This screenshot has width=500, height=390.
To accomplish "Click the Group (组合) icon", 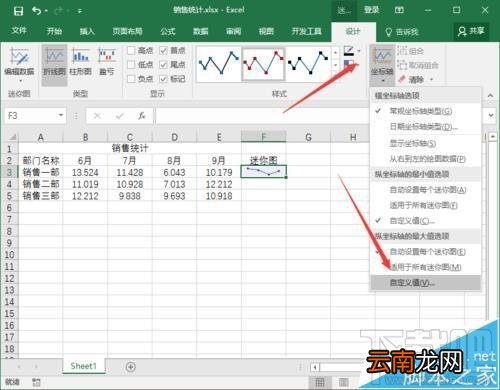I will pyautogui.click(x=402, y=51).
